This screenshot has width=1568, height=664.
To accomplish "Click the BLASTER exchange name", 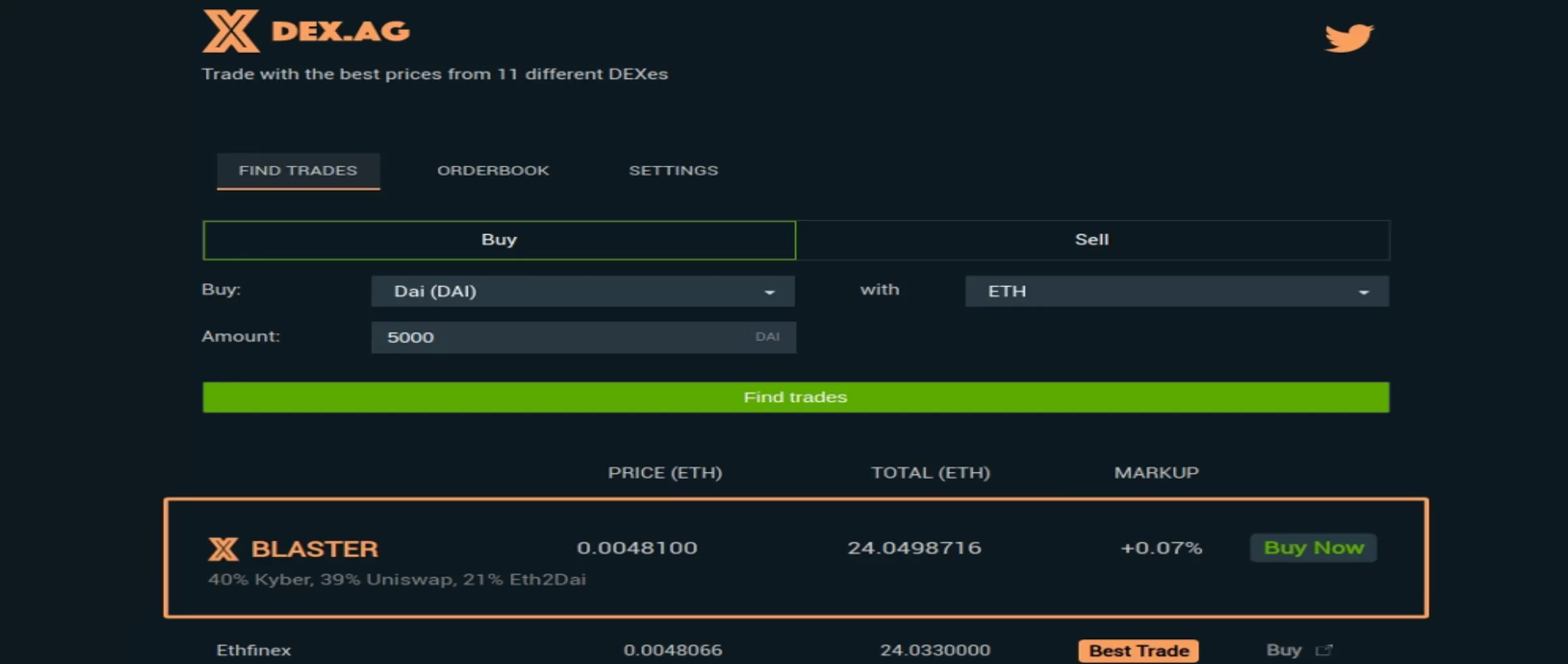I will coord(315,549).
